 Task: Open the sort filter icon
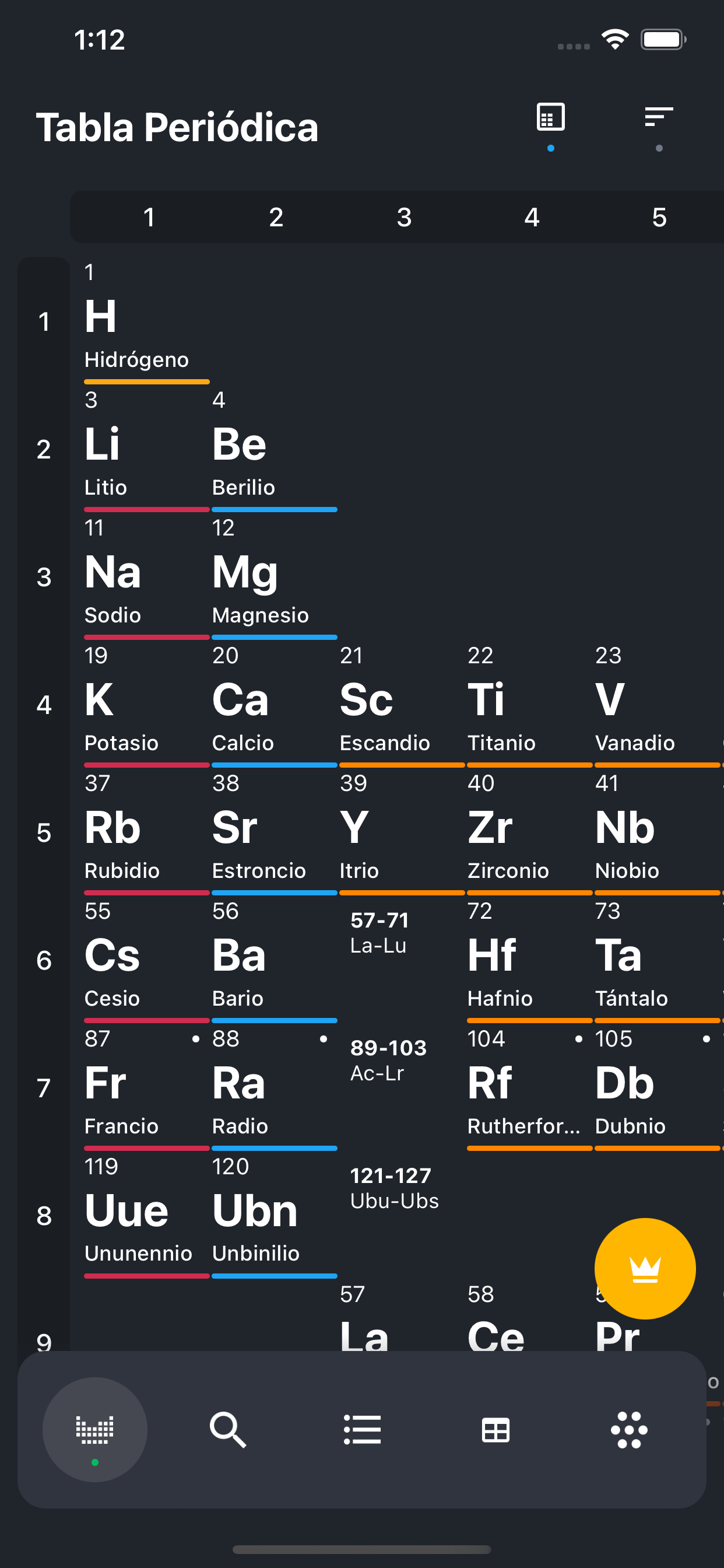pos(659,117)
